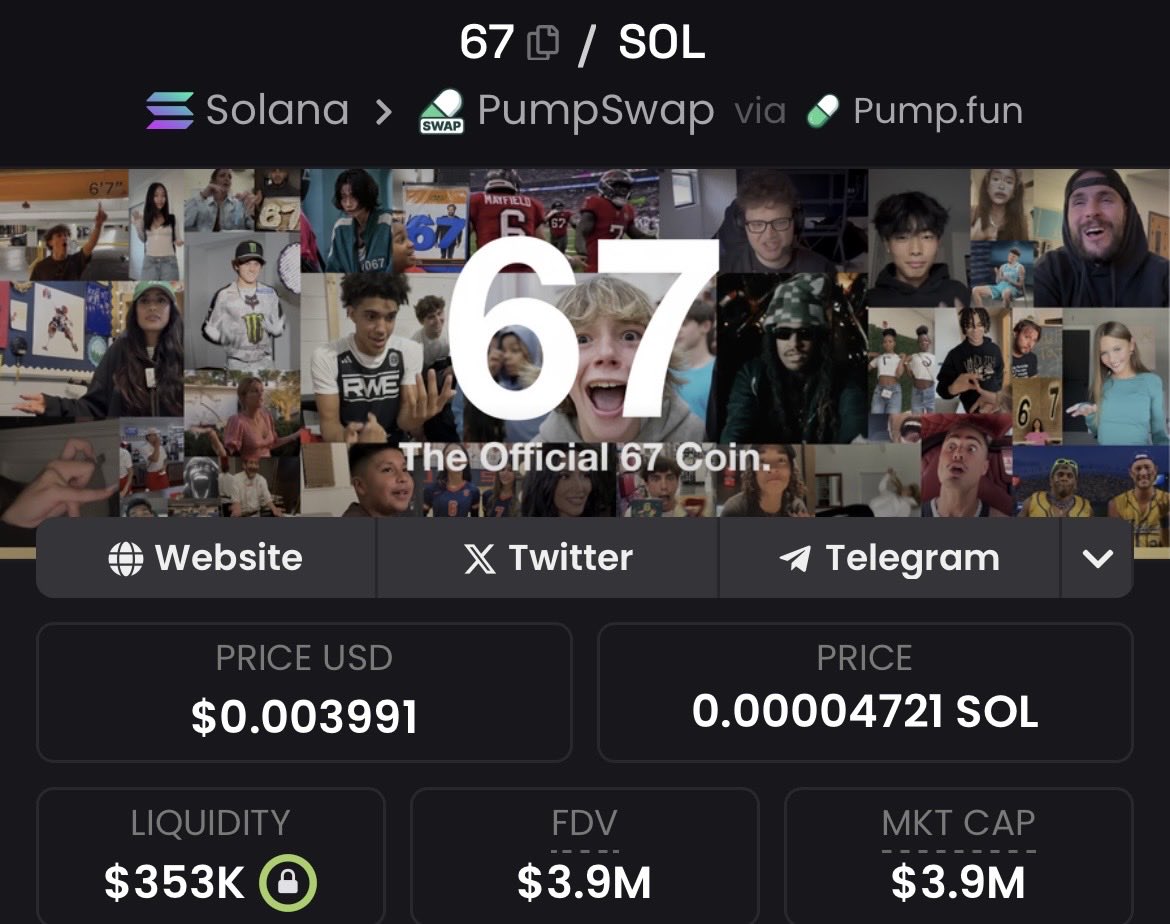Click the PRICE USD value box
The width and height of the screenshot is (1170, 924).
(304, 693)
